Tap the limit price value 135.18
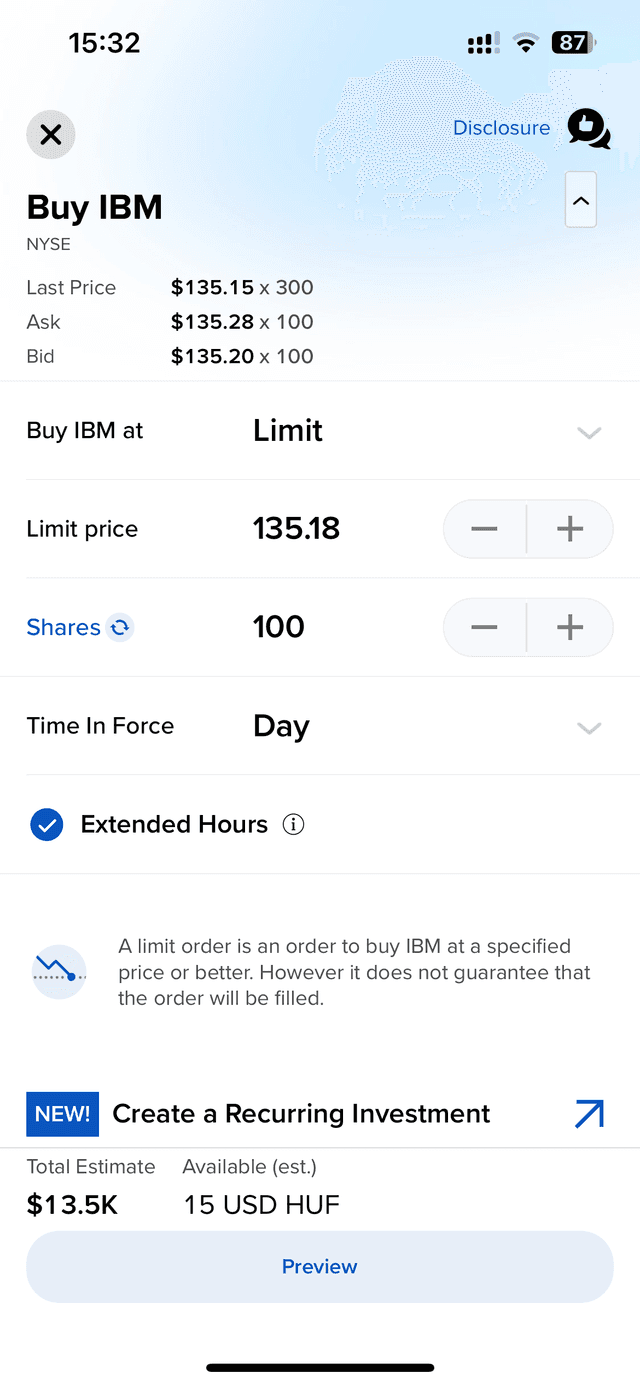 [x=296, y=529]
